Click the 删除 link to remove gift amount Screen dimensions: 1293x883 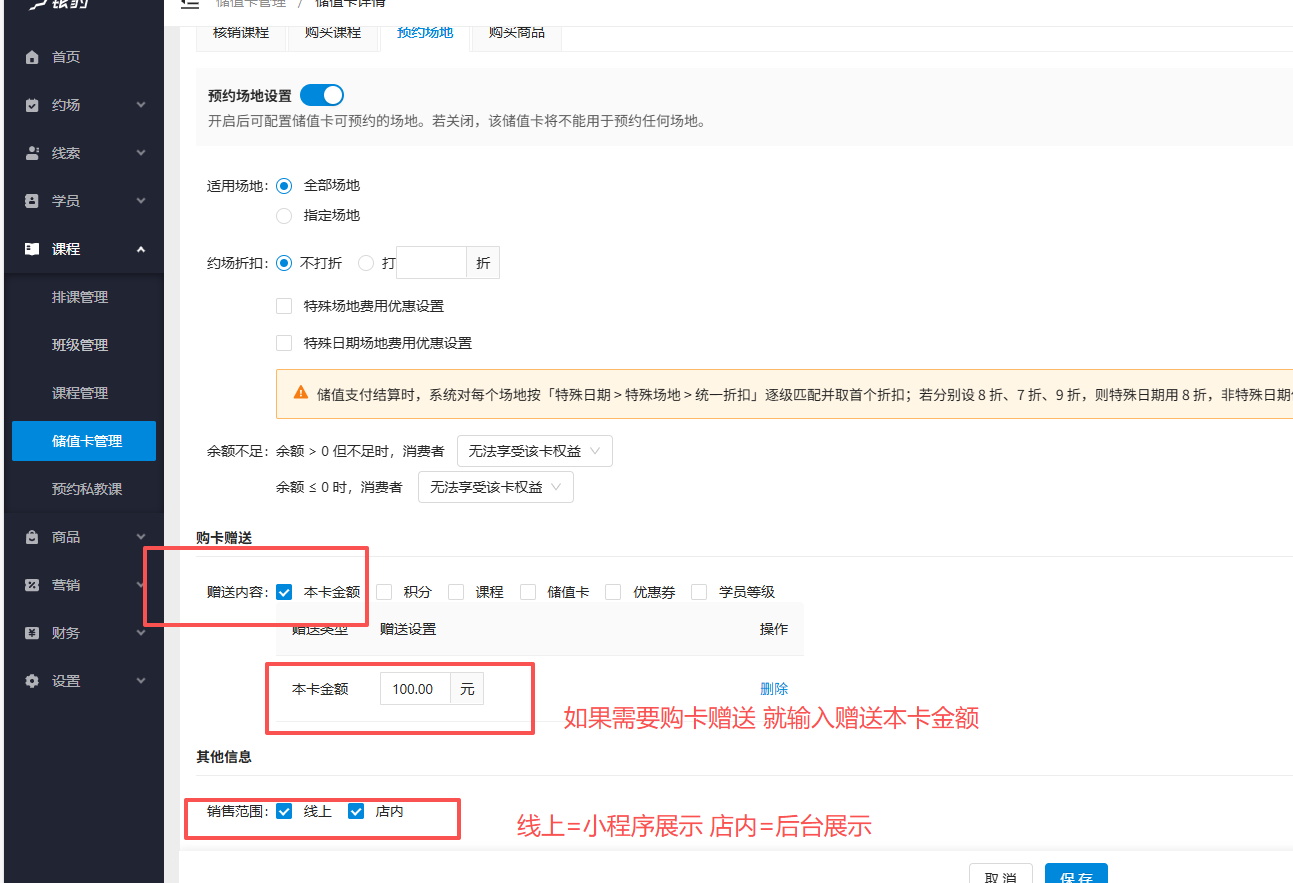pos(773,688)
